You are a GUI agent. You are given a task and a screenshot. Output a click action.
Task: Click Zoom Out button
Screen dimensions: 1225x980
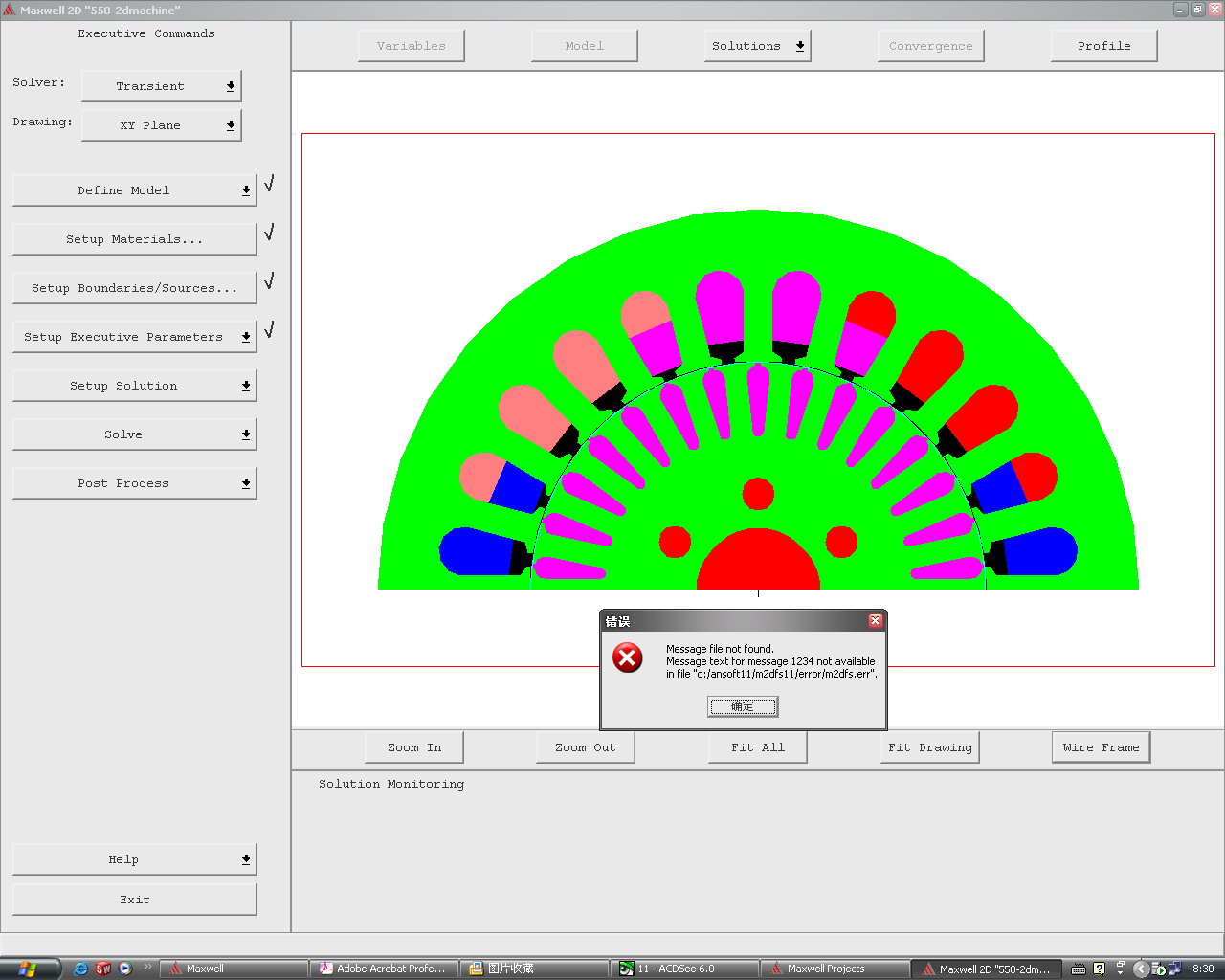click(x=586, y=747)
